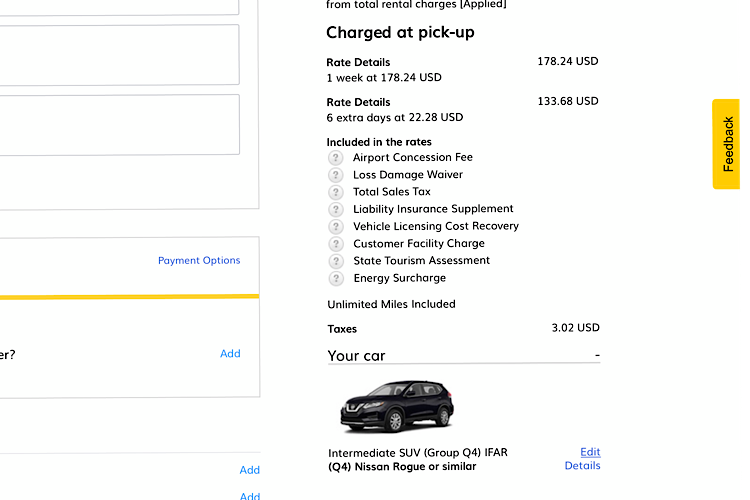Click the second empty text box
The height and width of the screenshot is (500, 750).
pyautogui.click(x=120, y=125)
